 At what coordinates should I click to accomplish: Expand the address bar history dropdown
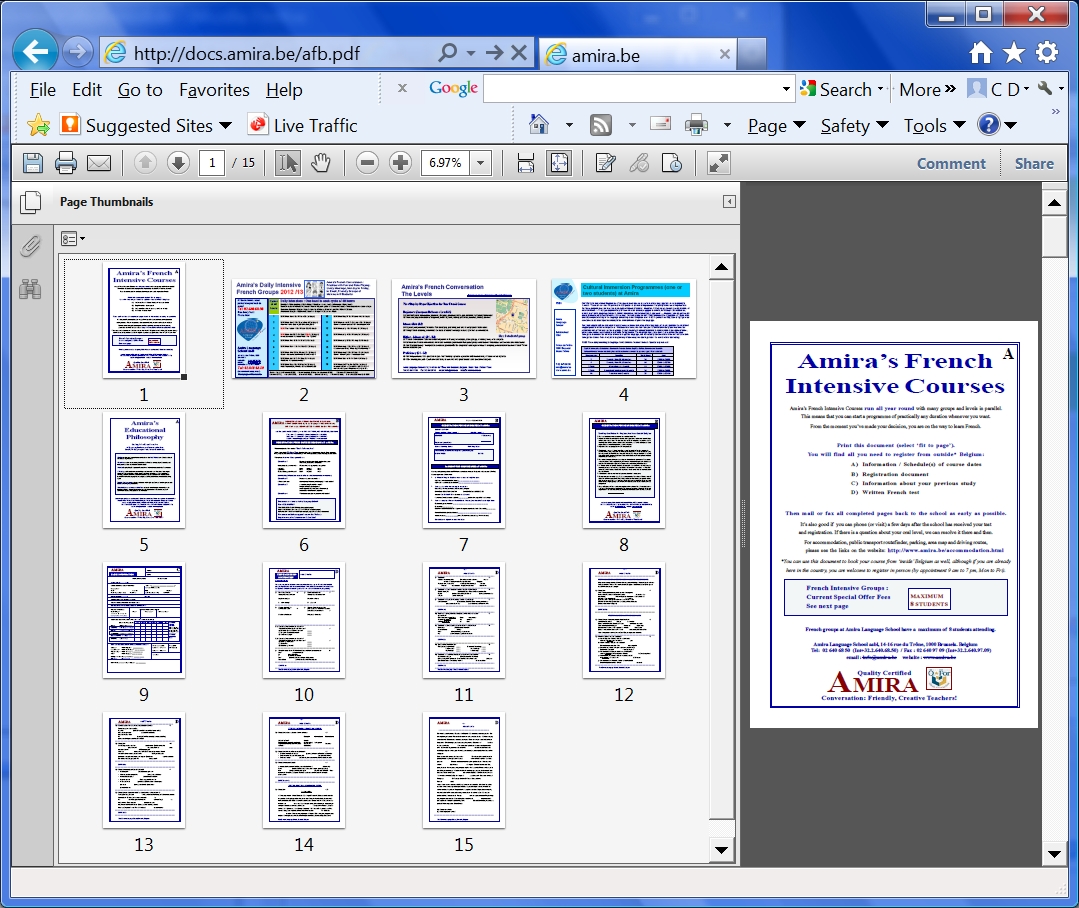pos(471,52)
